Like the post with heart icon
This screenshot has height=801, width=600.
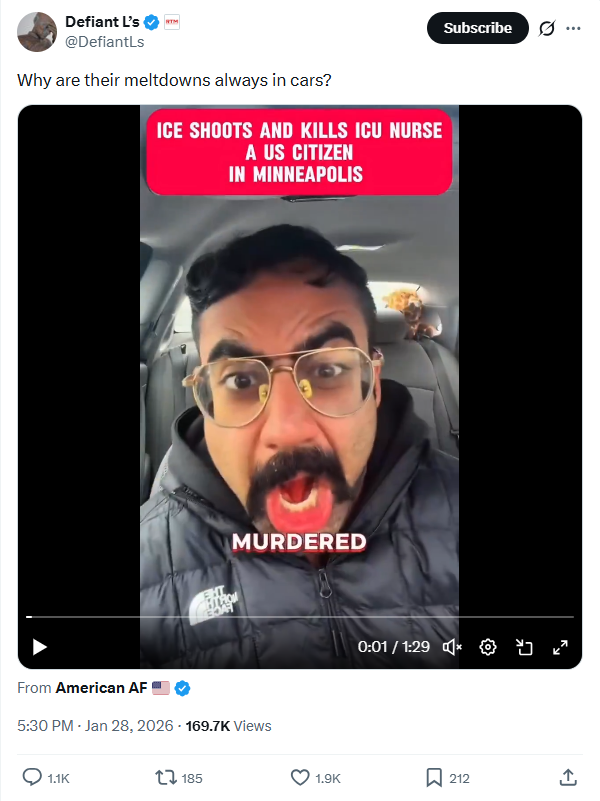click(300, 778)
